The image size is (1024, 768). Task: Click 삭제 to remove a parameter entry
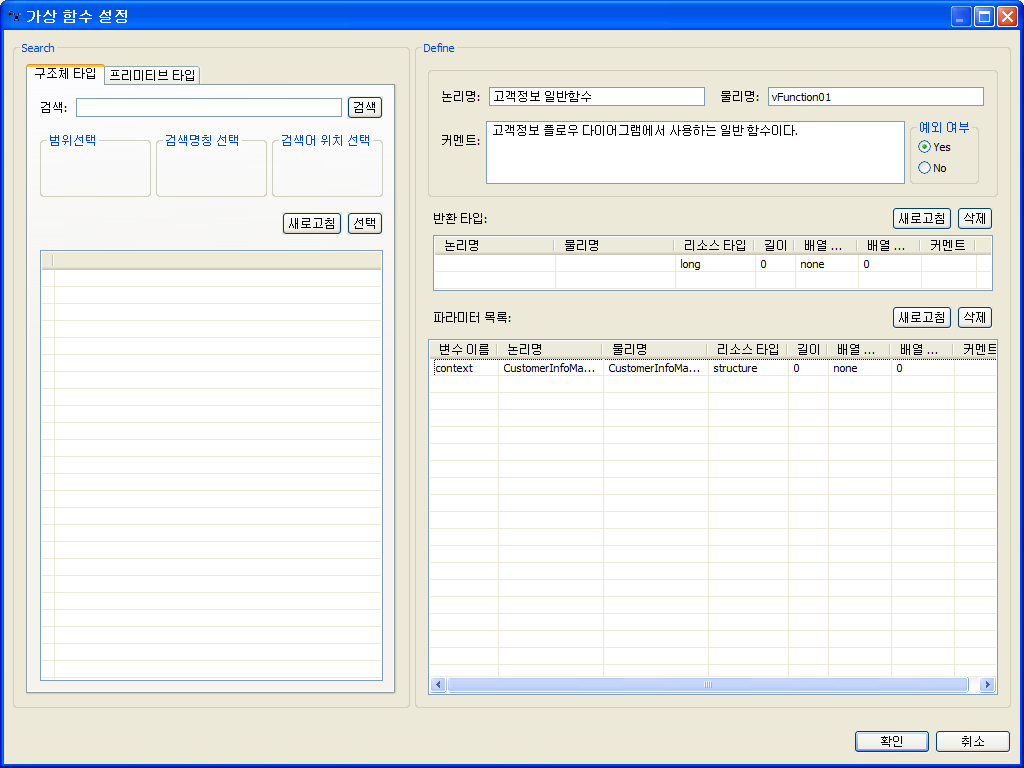[x=973, y=317]
